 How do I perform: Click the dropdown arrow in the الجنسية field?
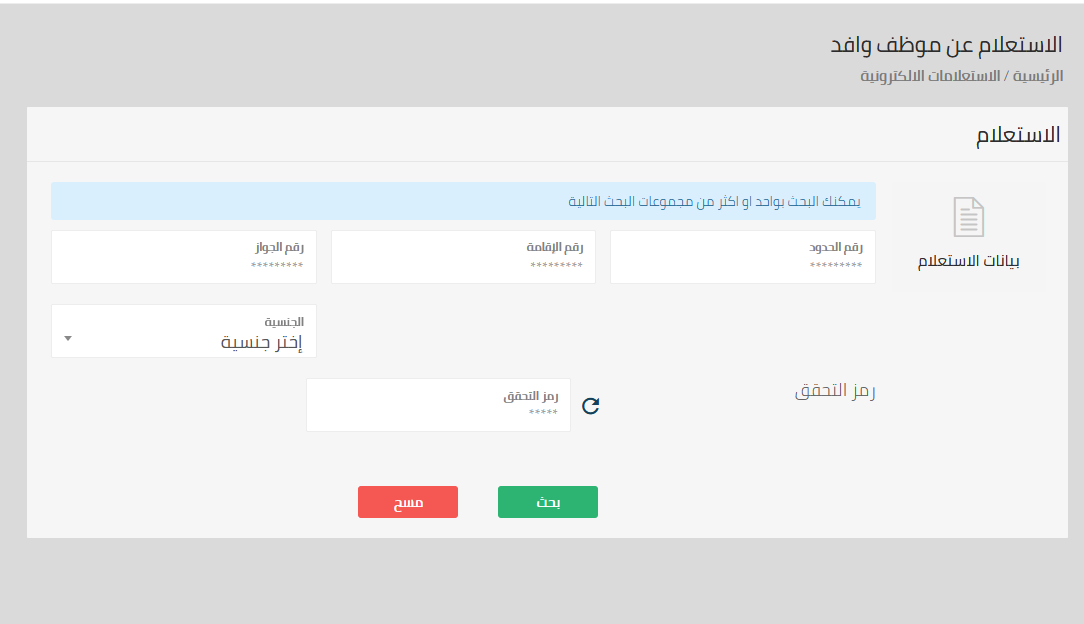68,339
